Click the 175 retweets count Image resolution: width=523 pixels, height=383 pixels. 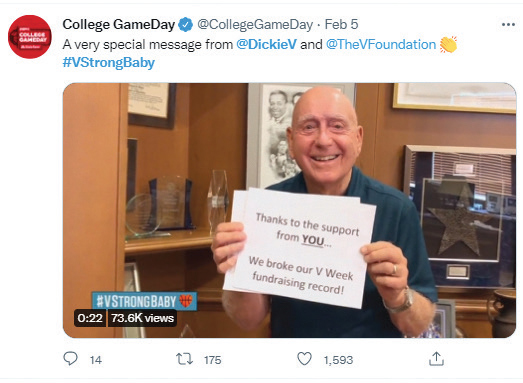pos(212,360)
